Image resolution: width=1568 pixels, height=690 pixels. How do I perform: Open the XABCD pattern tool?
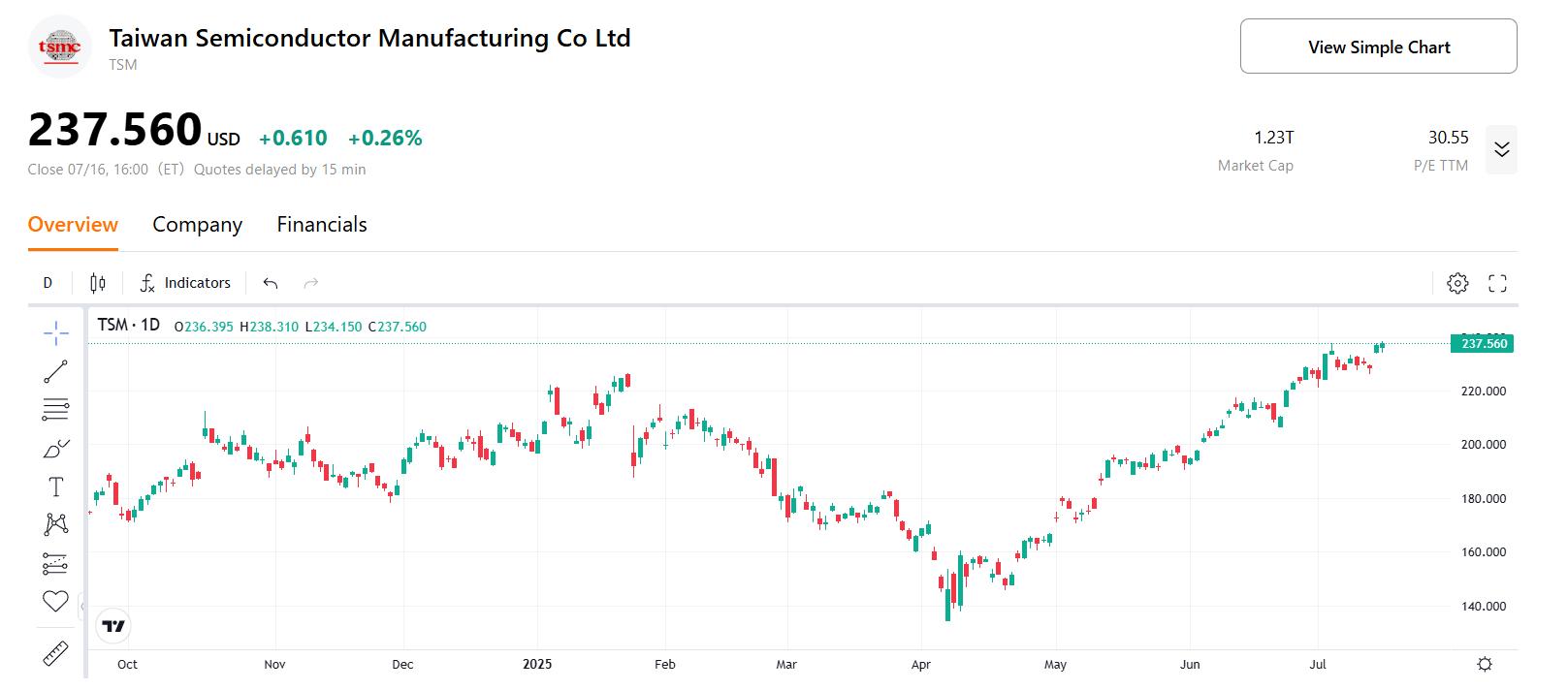point(55,523)
